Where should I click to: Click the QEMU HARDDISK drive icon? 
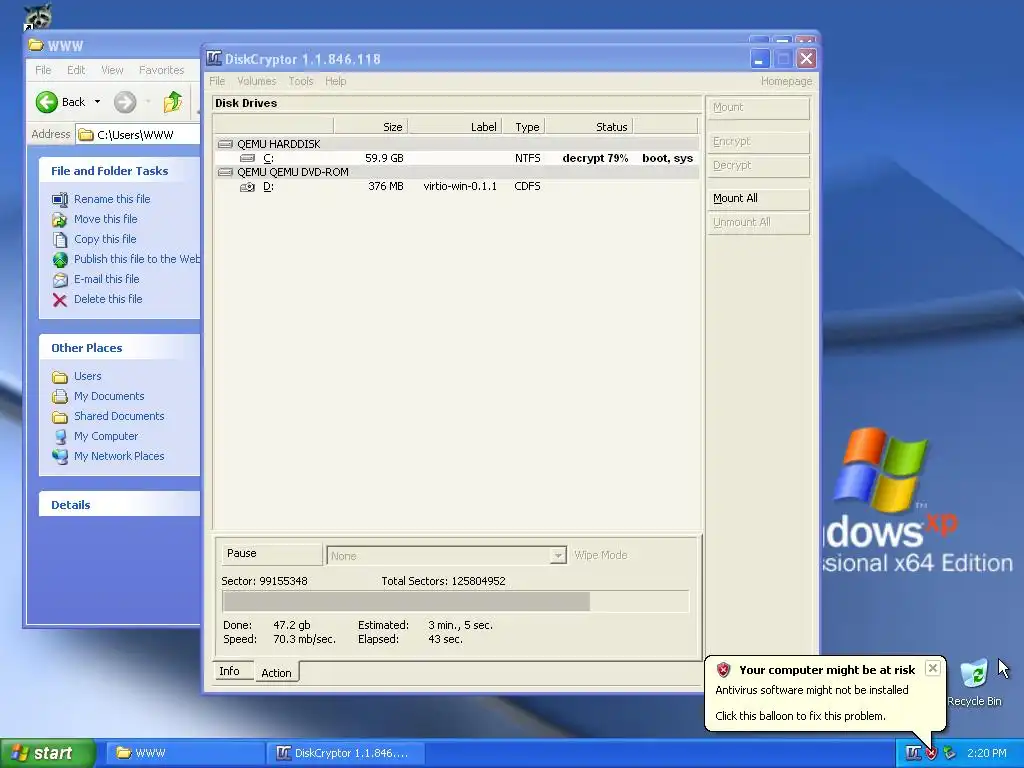225,144
